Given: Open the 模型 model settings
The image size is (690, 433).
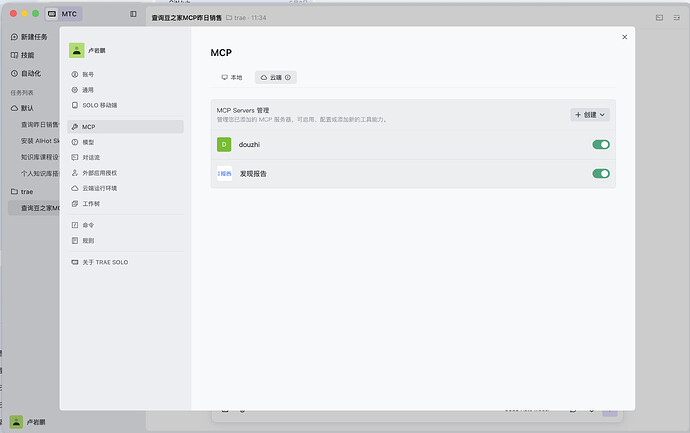Looking at the screenshot, I should [125, 142].
